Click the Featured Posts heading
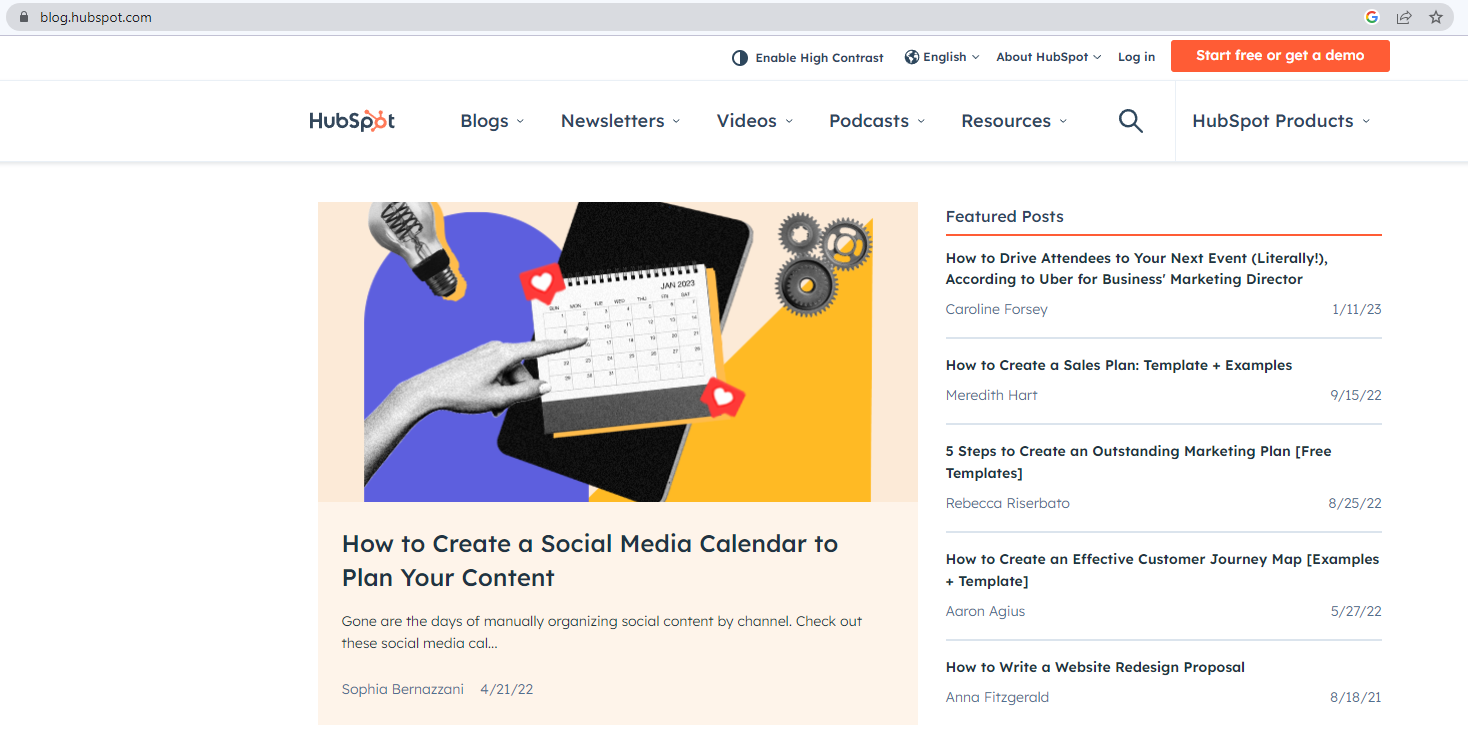1468x739 pixels. (1005, 216)
